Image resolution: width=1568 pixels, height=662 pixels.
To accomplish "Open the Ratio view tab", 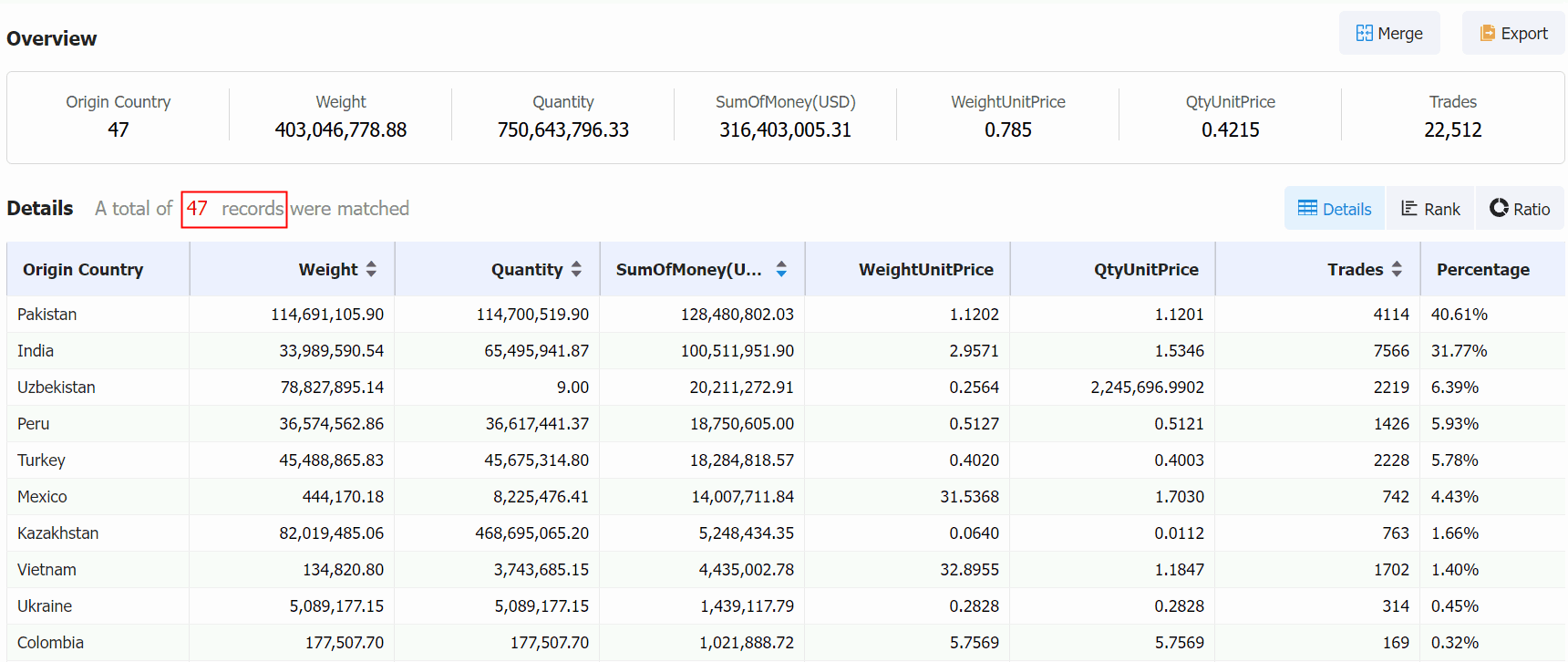I will pyautogui.click(x=1520, y=209).
